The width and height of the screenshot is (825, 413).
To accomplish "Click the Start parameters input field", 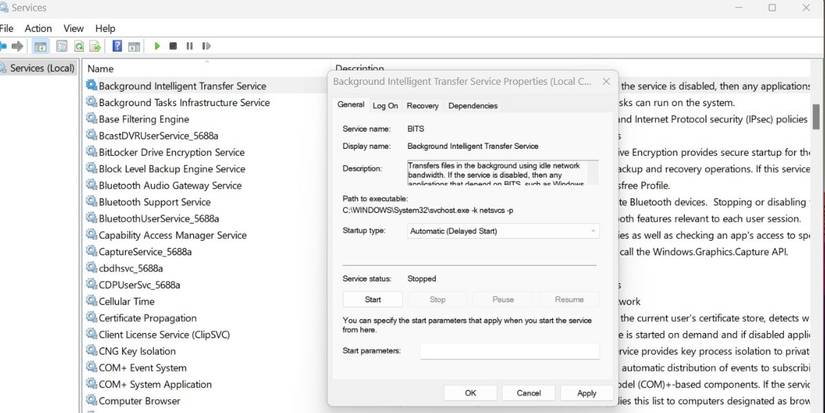I will tap(509, 351).
